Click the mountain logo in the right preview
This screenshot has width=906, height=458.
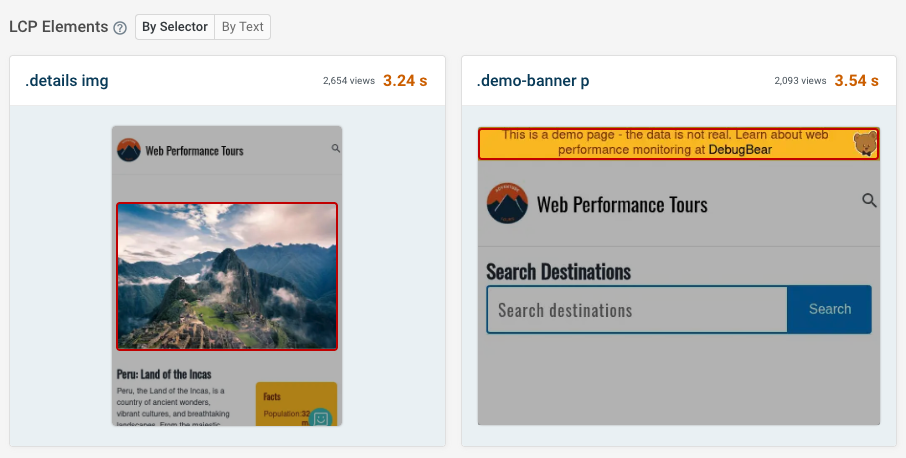(507, 204)
